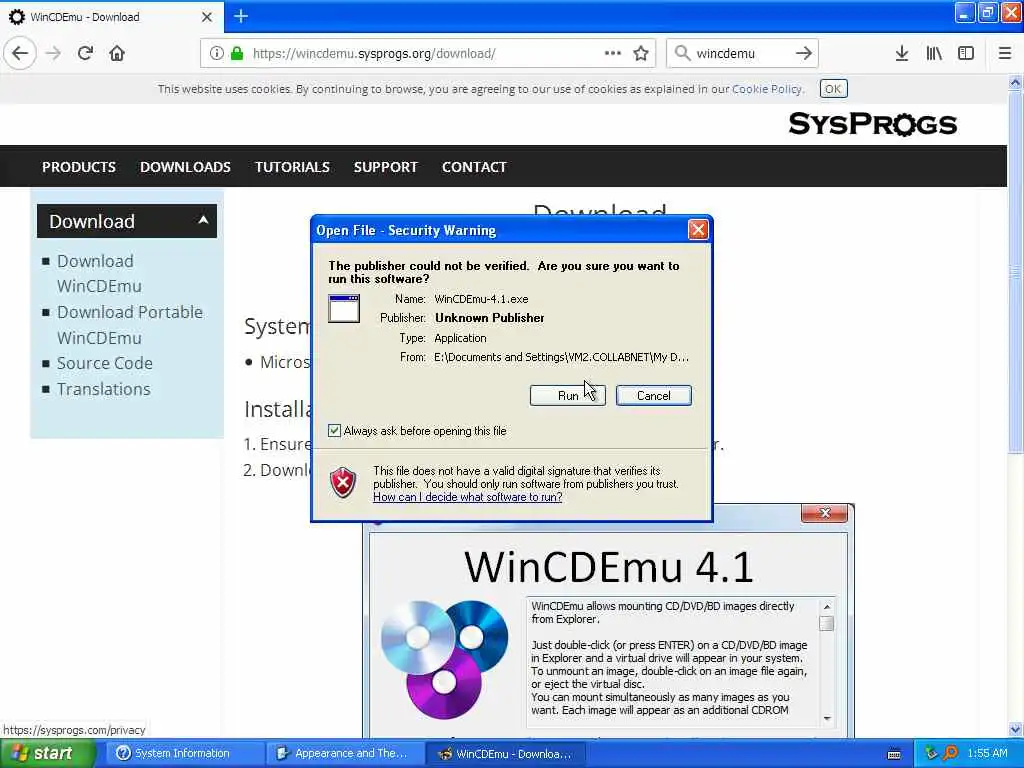Screen dimensions: 1024x768
Task: Collapse the Download sidebar section
Action: tap(203, 220)
